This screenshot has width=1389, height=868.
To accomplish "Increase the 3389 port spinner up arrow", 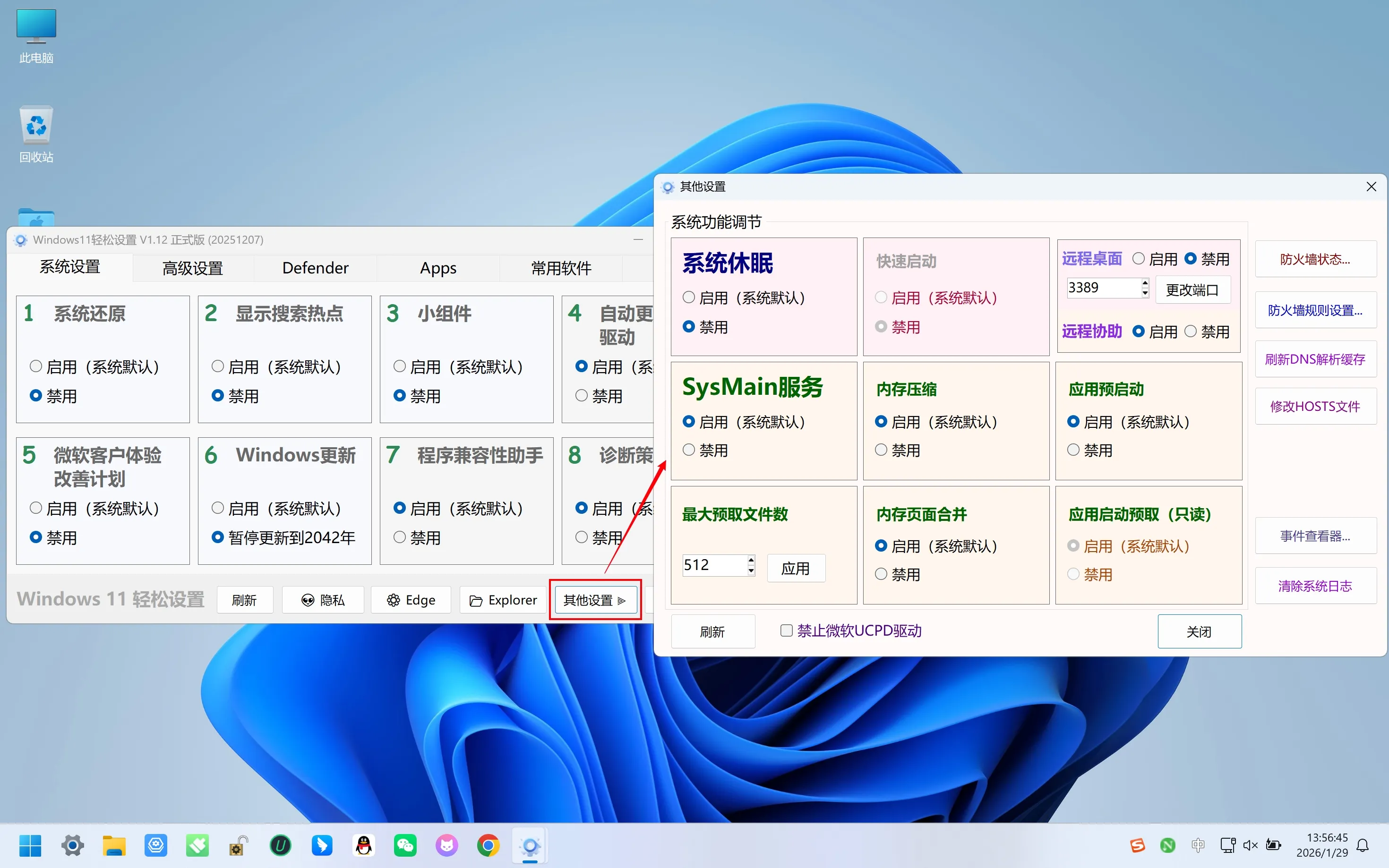I will 1145,283.
